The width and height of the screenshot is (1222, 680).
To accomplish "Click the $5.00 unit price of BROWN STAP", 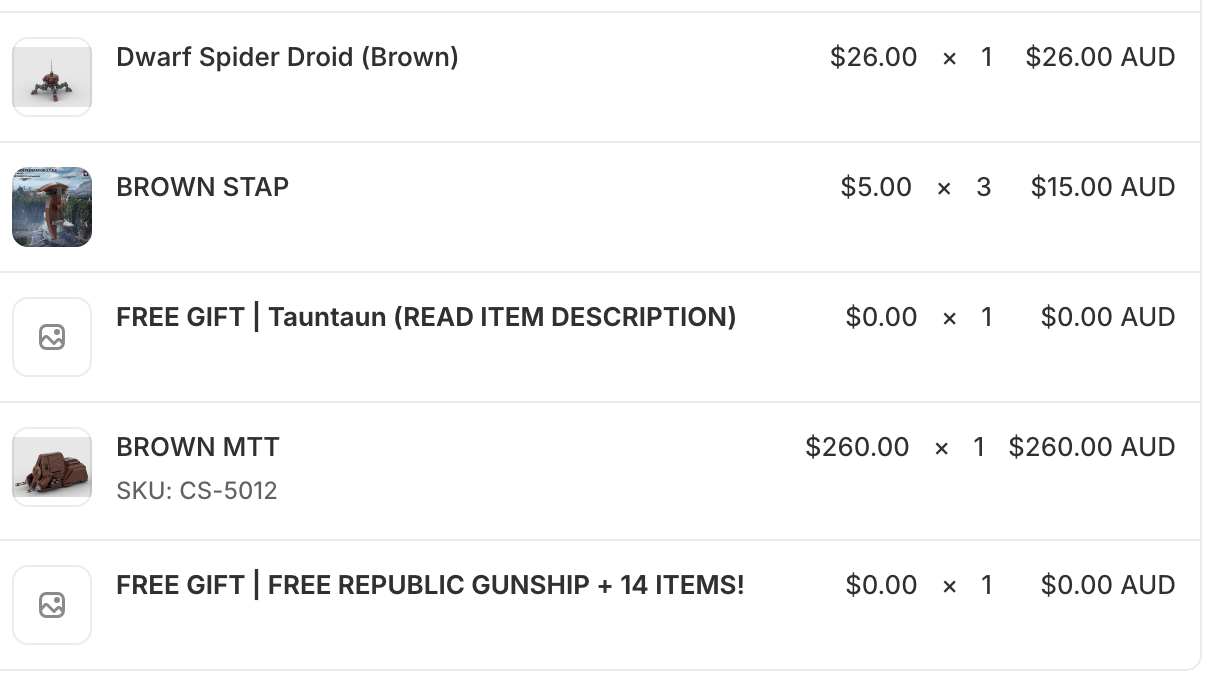I will [876, 187].
